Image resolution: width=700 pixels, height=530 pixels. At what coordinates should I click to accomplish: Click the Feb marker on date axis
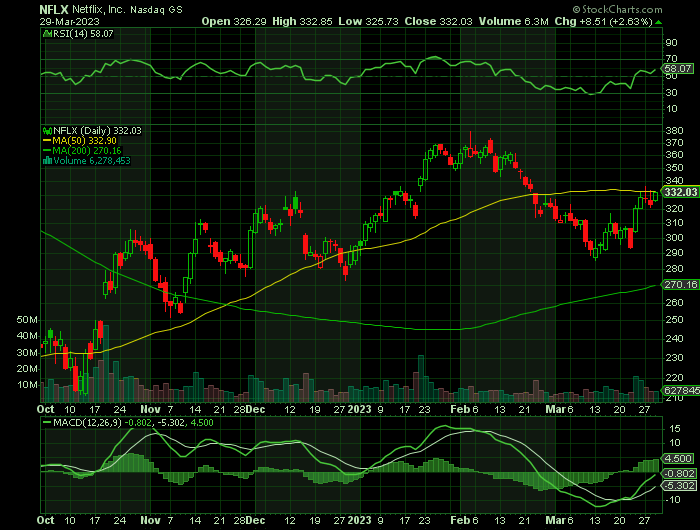(x=458, y=409)
